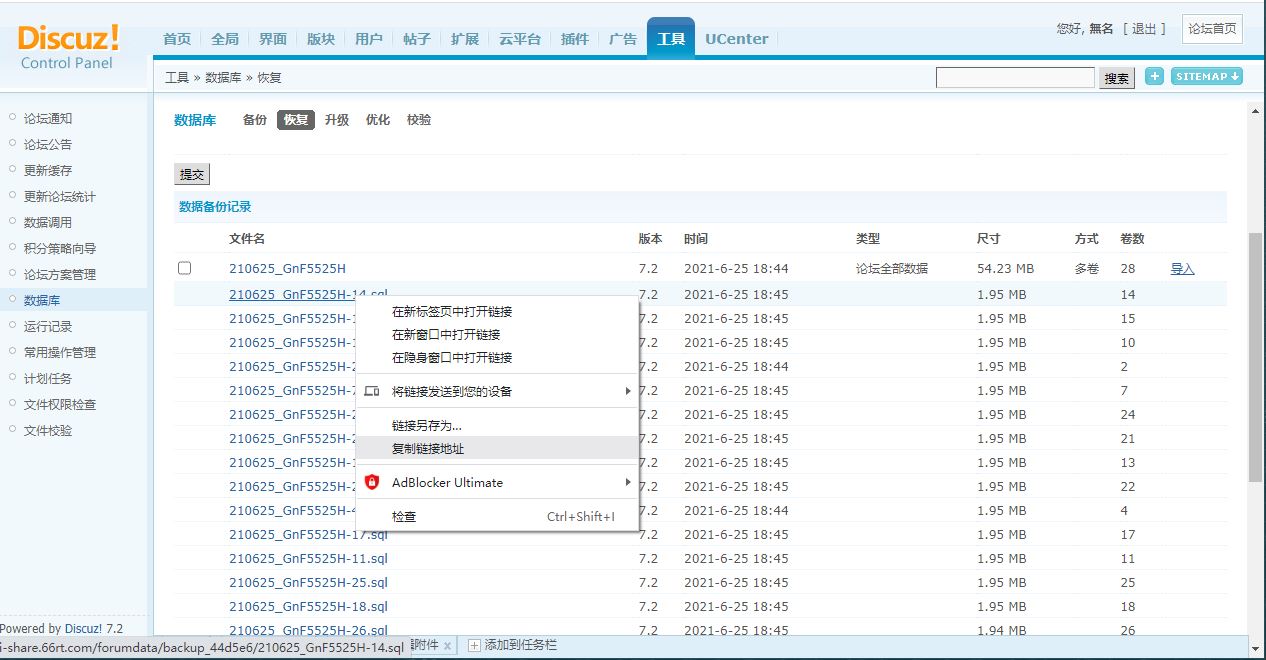
Task: Click the 提交 submit button
Action: [192, 174]
